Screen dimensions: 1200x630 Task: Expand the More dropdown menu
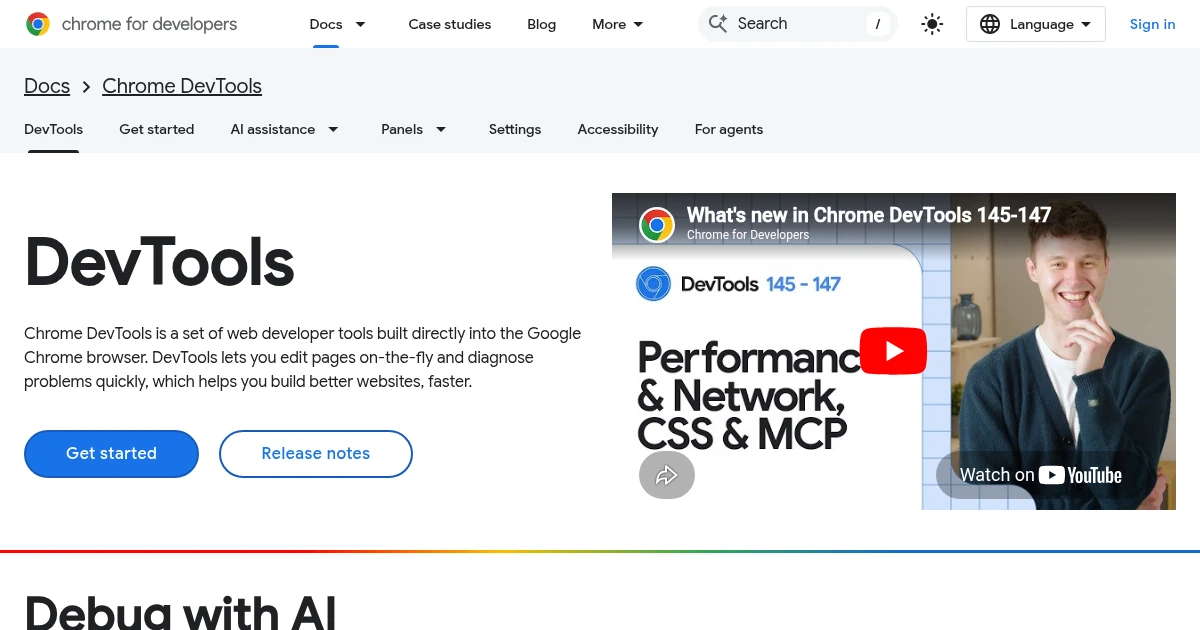[x=618, y=24]
